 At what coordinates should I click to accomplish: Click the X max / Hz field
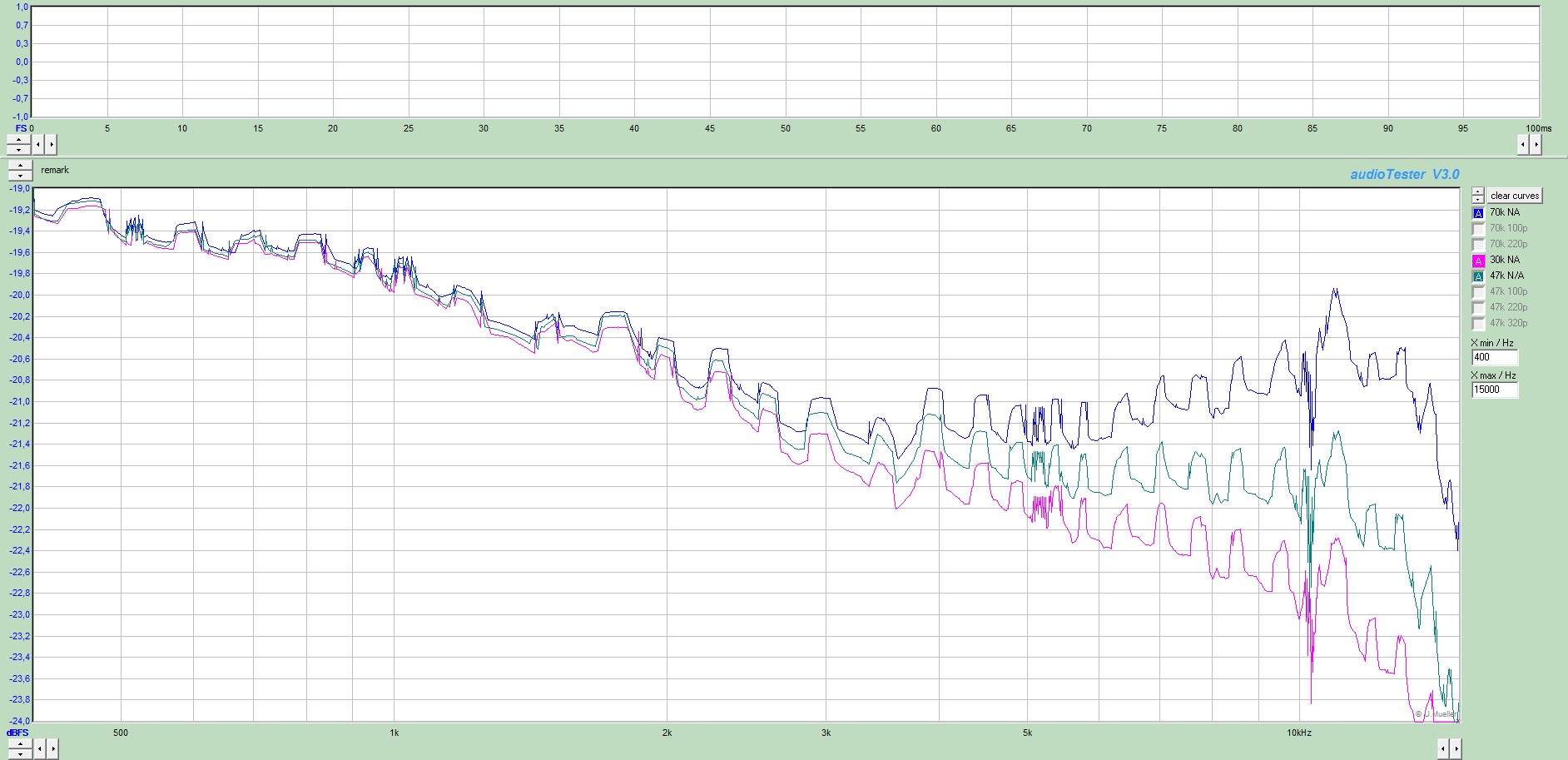point(1494,390)
